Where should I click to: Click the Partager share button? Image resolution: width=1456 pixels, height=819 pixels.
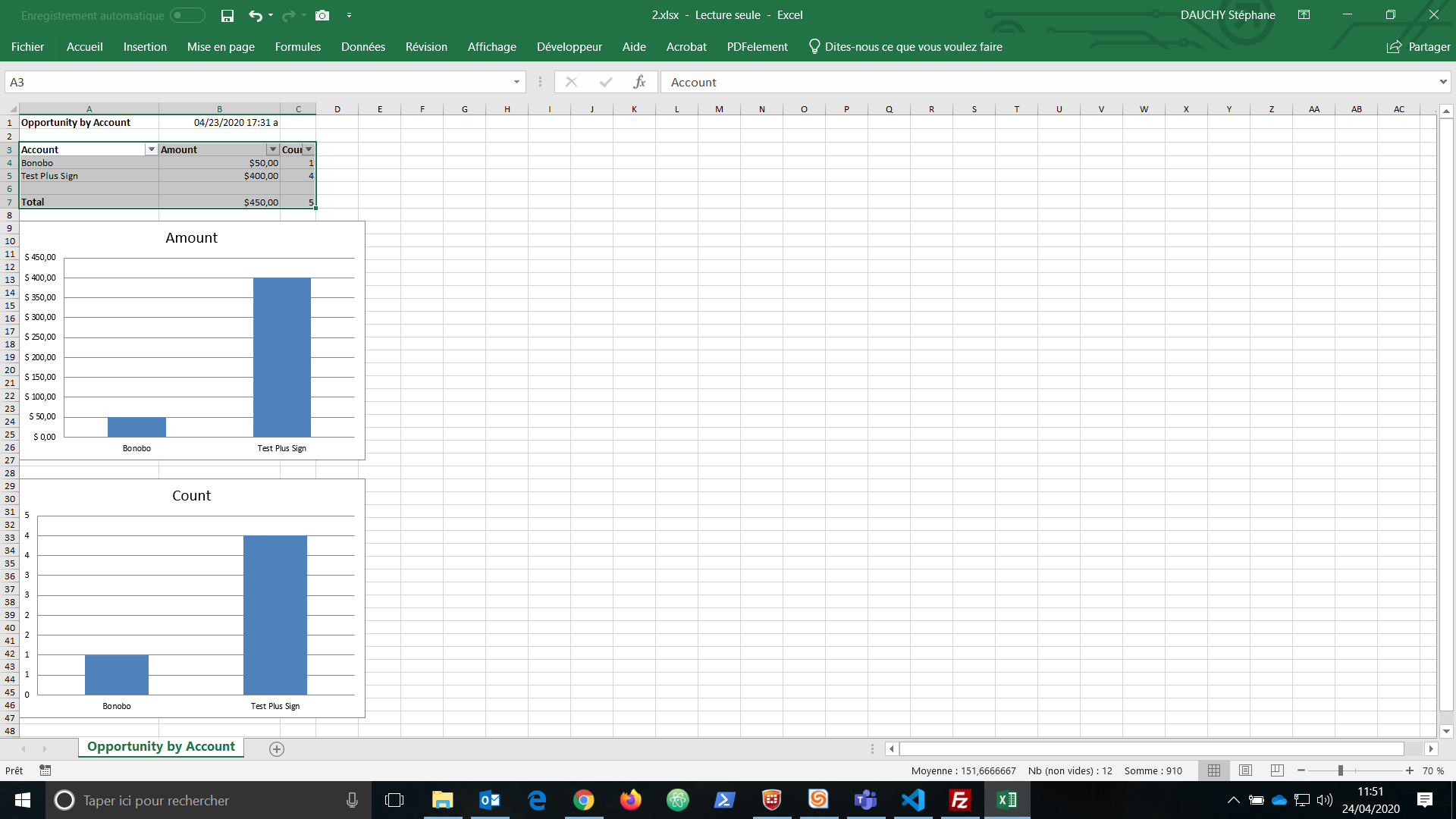pos(1418,47)
